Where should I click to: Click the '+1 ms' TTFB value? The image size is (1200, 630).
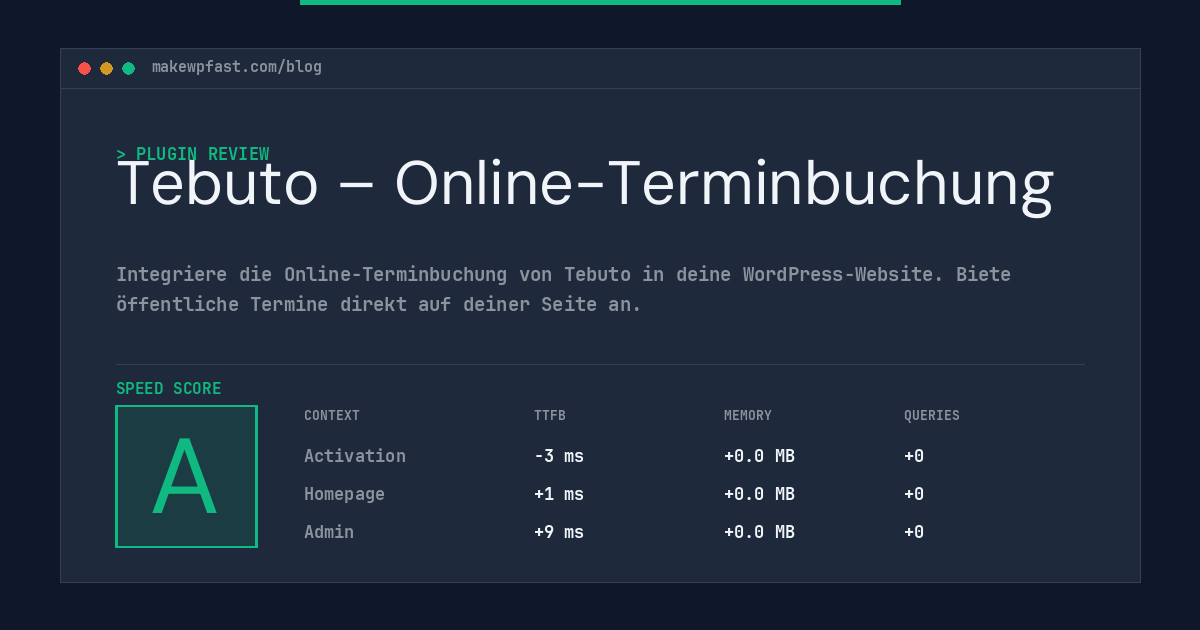click(559, 494)
